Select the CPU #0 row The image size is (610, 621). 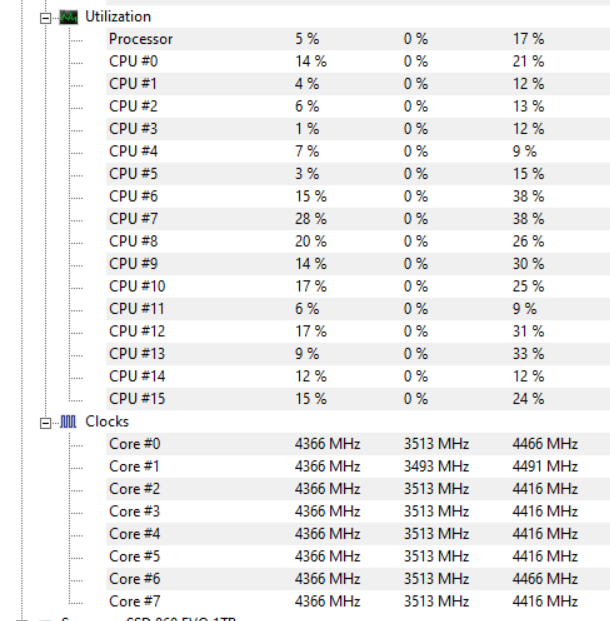[358, 61]
